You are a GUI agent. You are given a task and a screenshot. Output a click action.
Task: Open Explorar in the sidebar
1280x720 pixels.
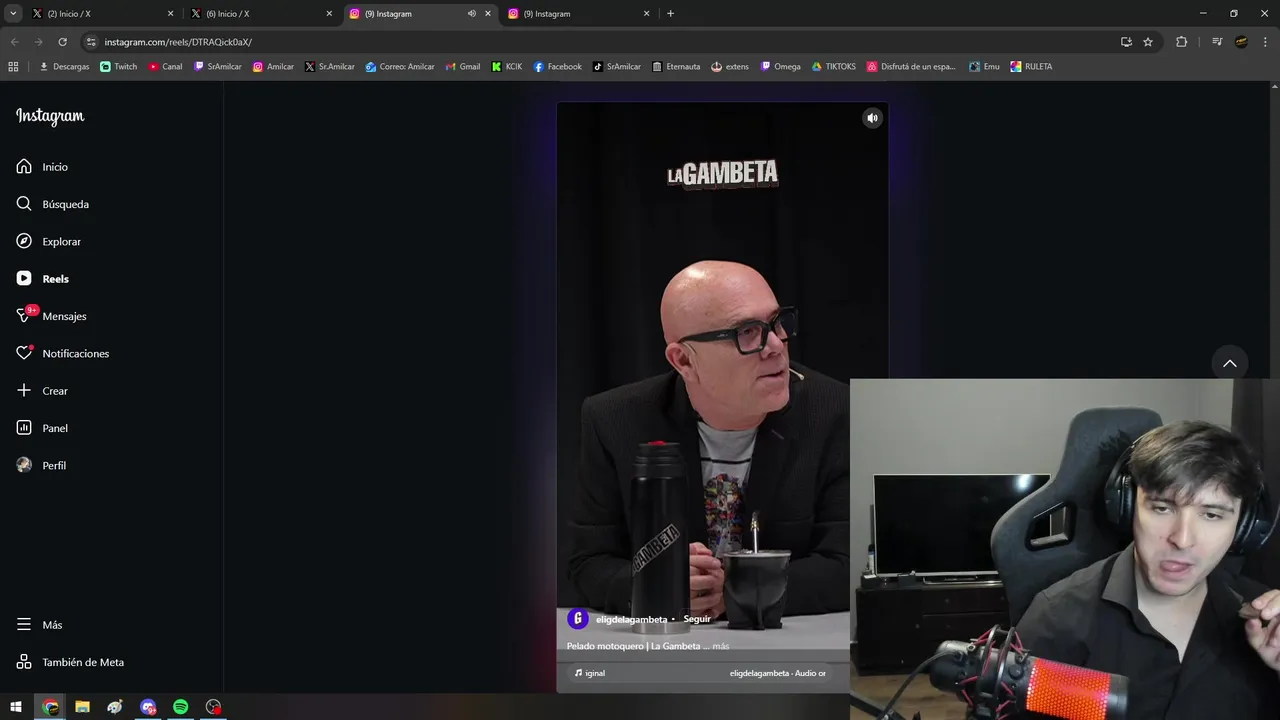48,242
